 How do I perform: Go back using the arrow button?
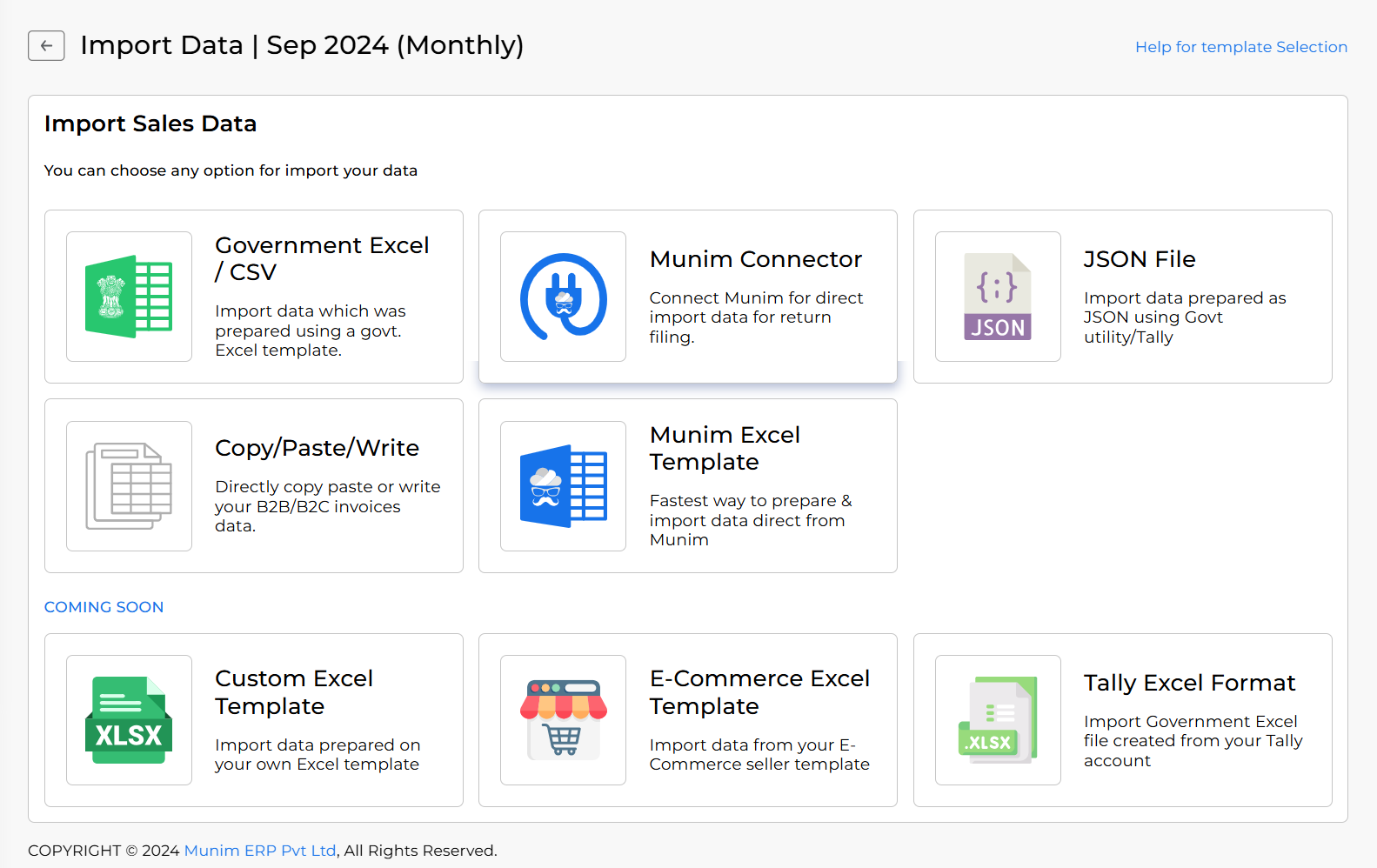click(x=46, y=45)
